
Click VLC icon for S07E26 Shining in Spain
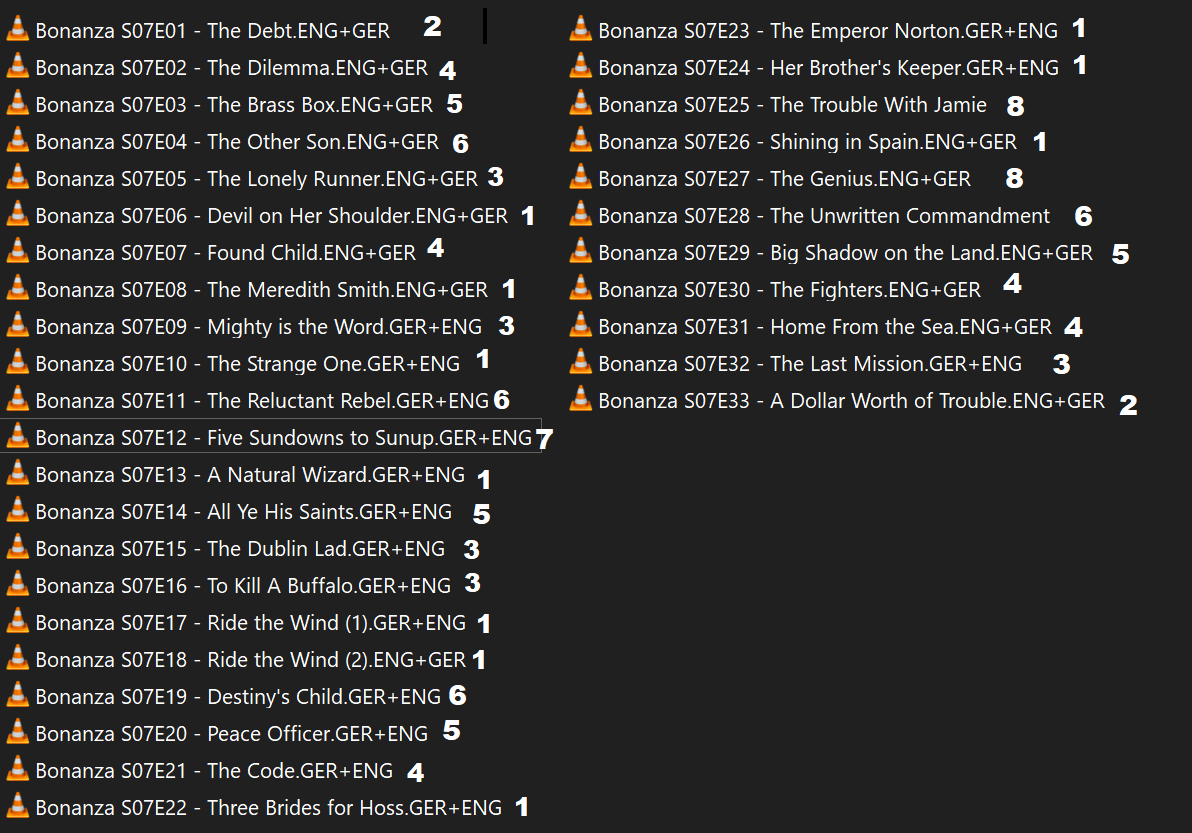(581, 141)
